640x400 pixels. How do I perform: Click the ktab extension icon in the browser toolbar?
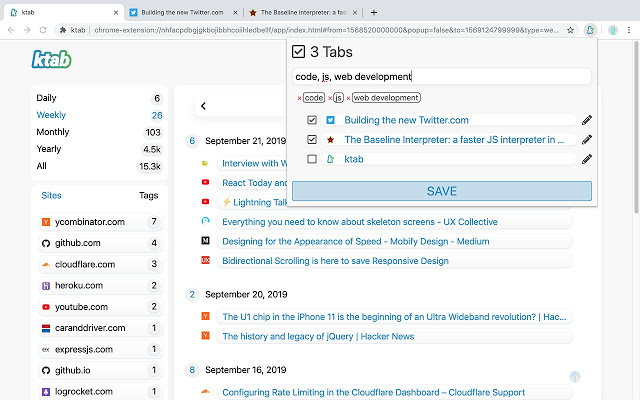(x=590, y=30)
